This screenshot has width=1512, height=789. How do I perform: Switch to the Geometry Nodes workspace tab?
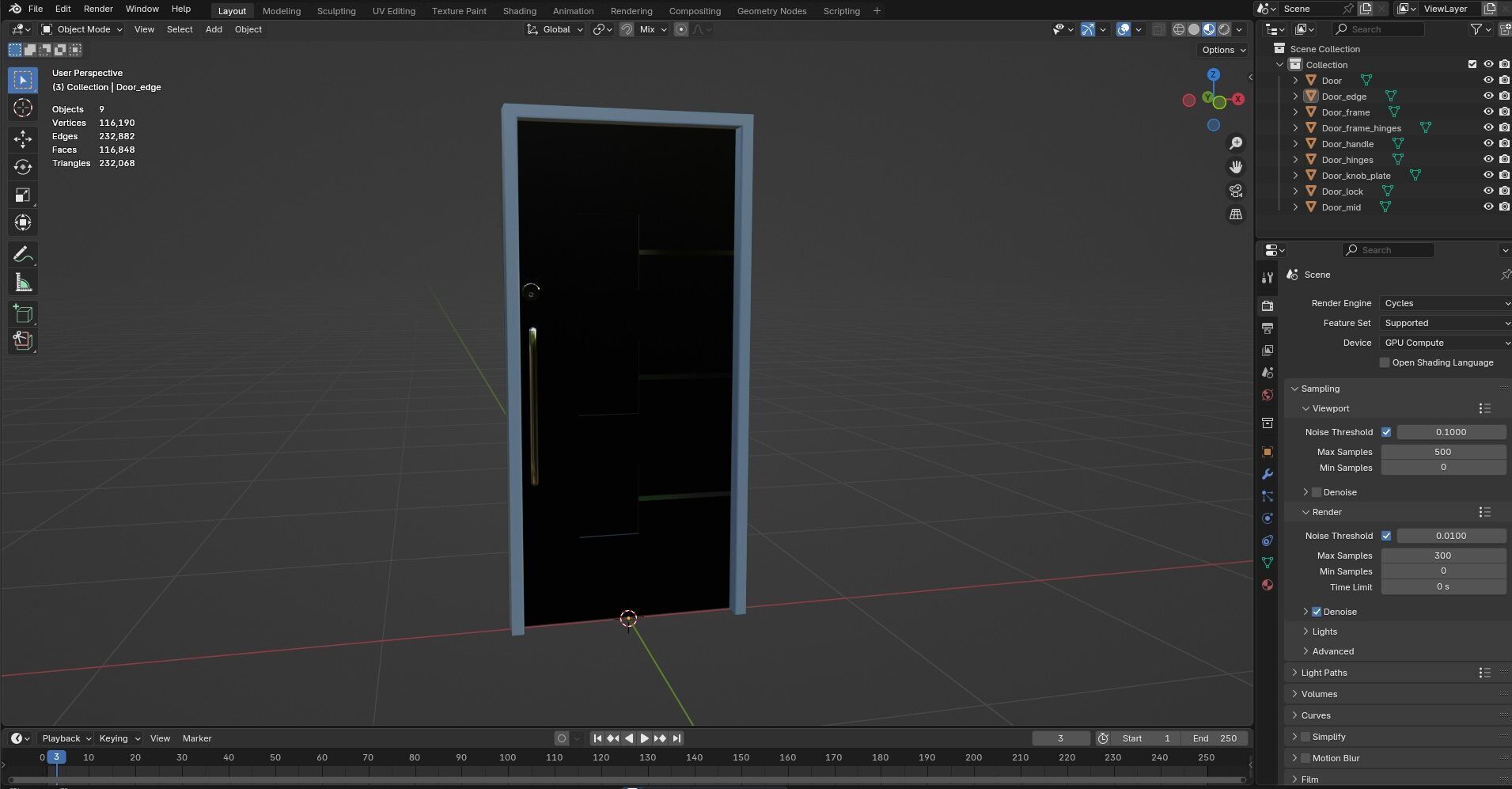pos(771,11)
